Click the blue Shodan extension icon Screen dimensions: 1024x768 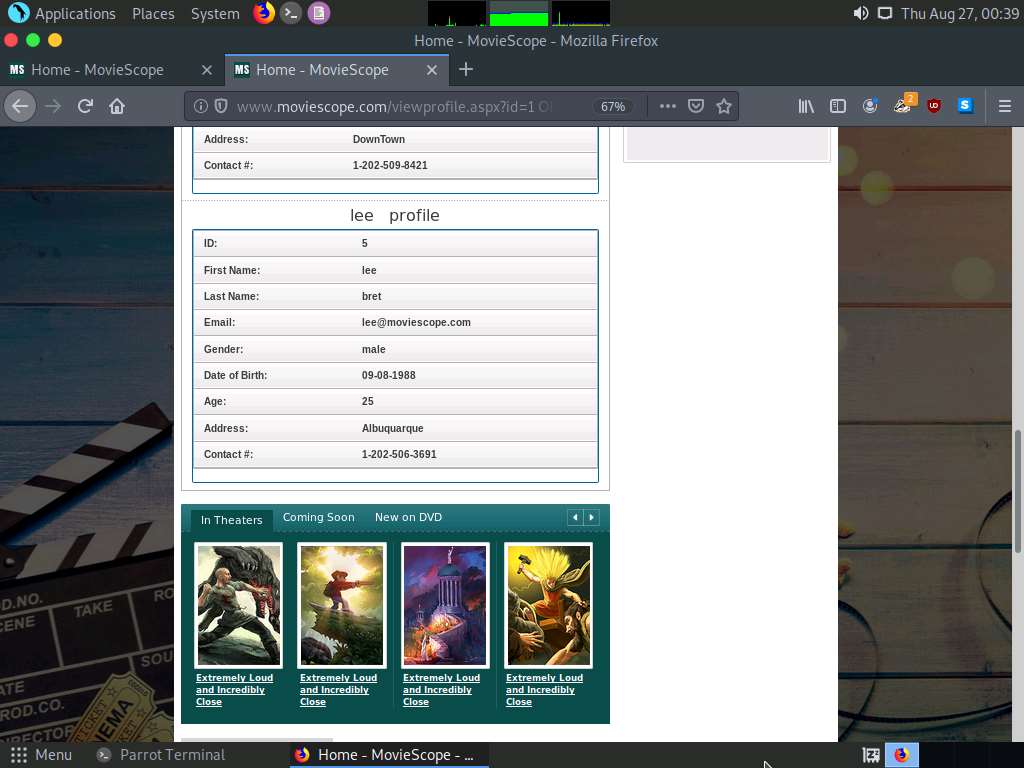(963, 106)
